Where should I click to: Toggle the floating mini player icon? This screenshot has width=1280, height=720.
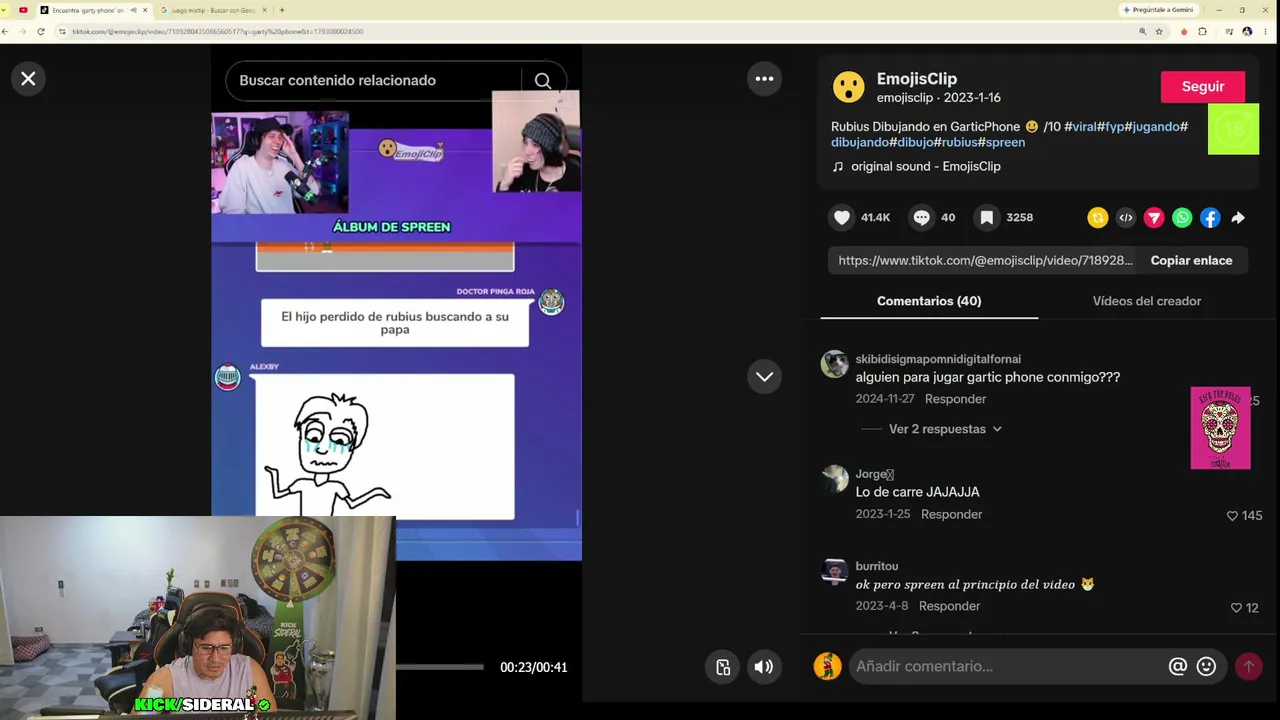pos(723,667)
